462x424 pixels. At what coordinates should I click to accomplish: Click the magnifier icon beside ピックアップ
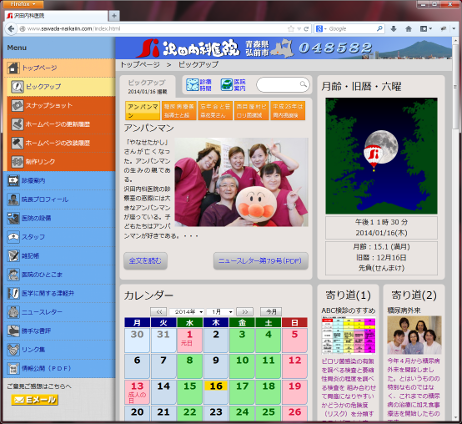[x=17, y=87]
